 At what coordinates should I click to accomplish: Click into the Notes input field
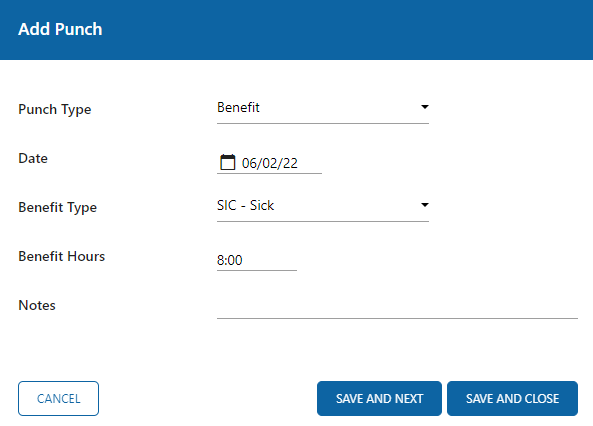pos(397,308)
